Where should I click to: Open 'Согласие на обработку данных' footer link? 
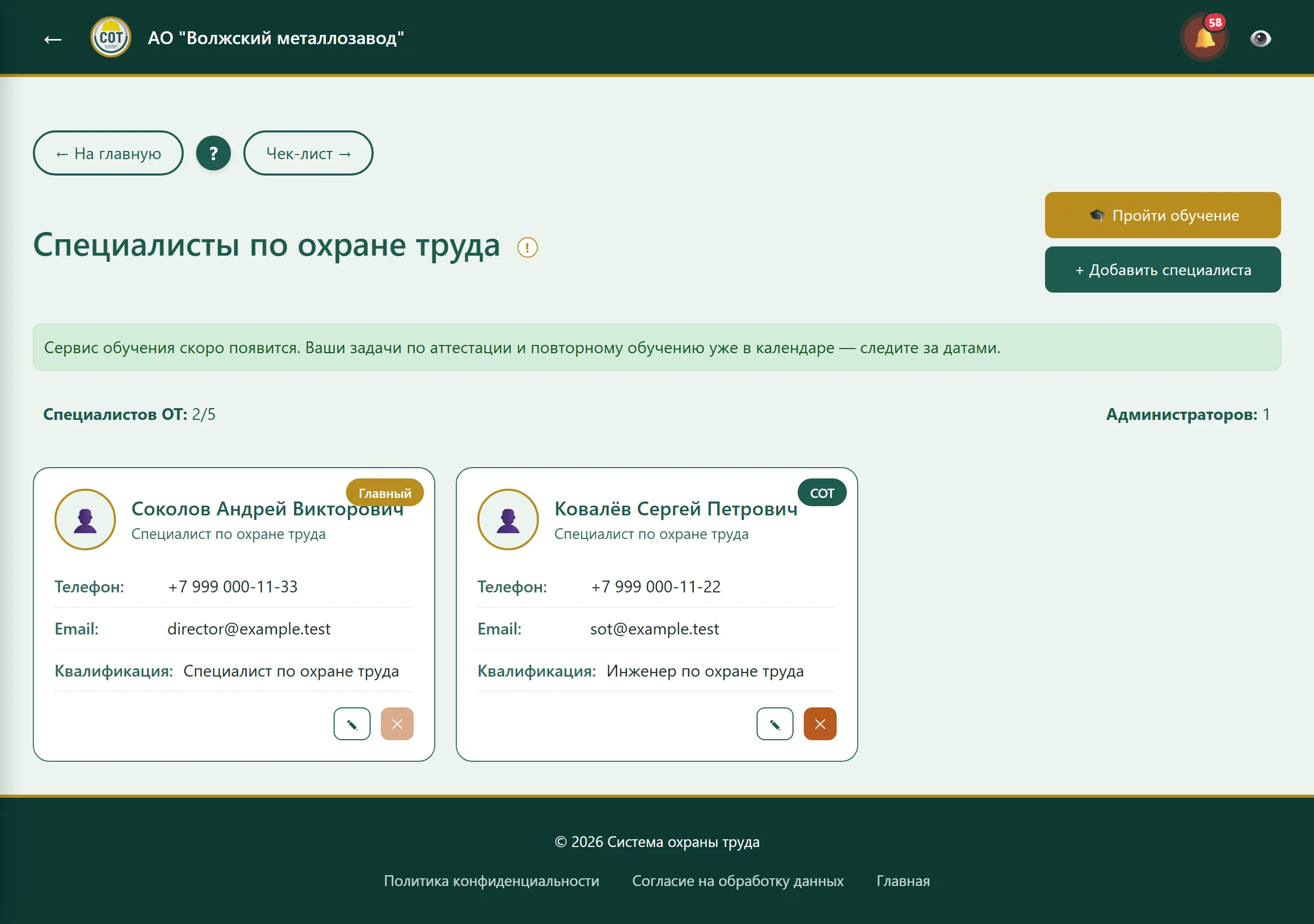click(738, 880)
